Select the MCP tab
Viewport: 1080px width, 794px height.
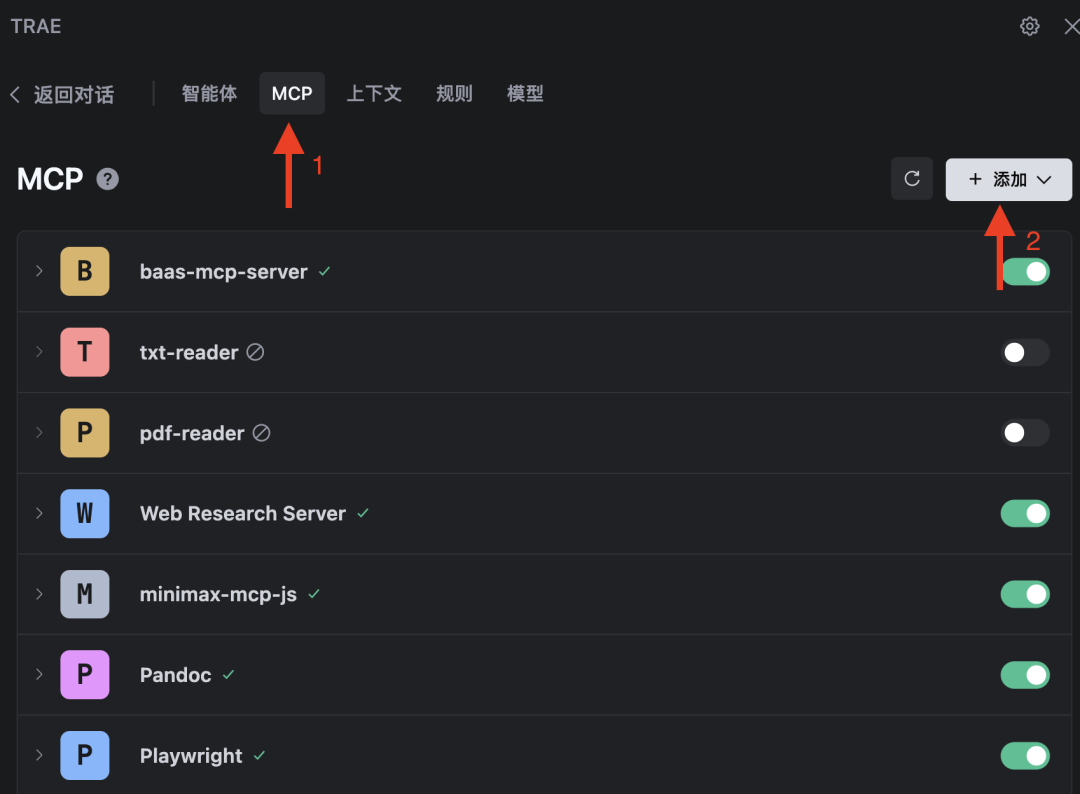292,94
